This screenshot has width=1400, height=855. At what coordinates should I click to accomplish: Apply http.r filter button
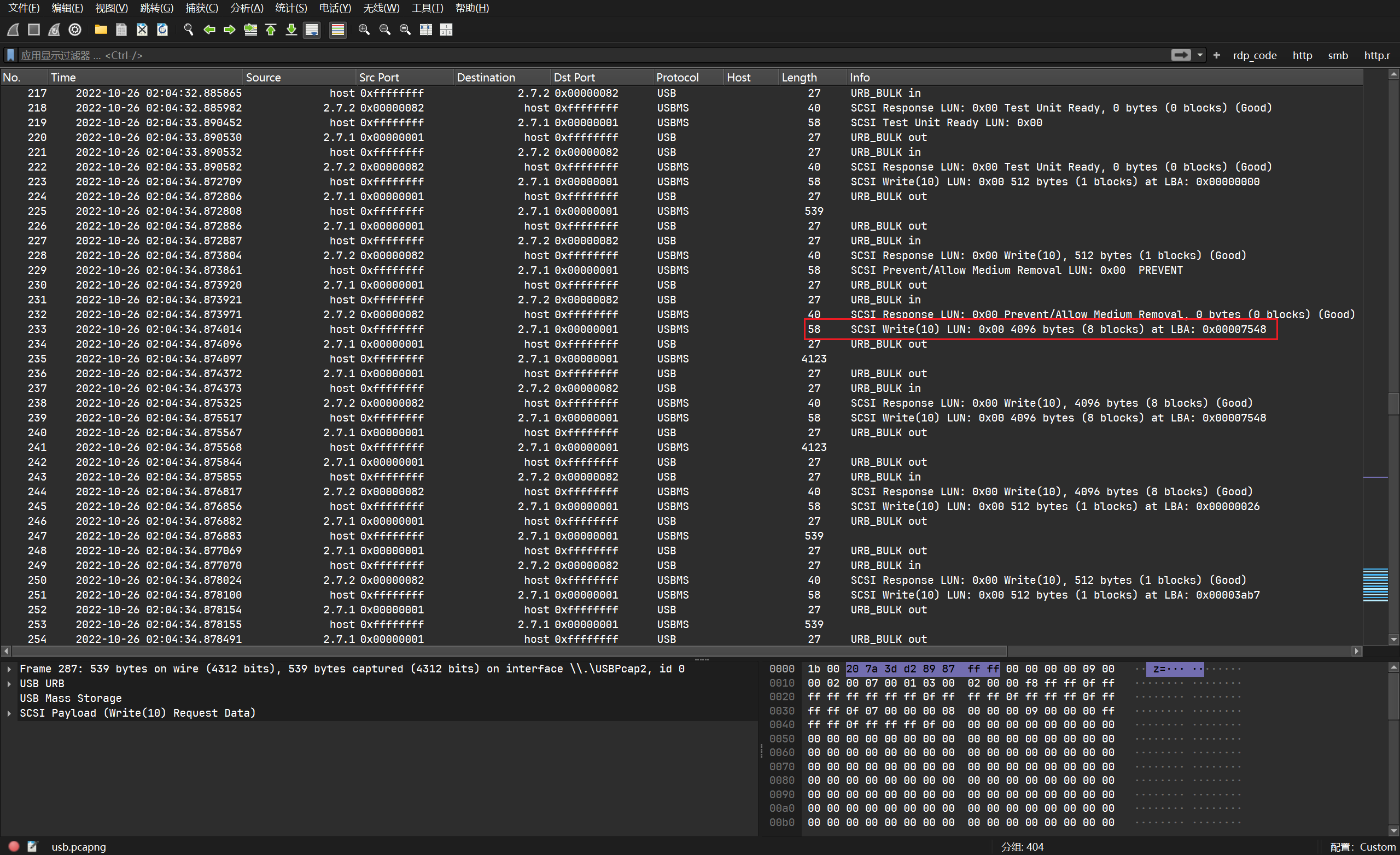1377,55
